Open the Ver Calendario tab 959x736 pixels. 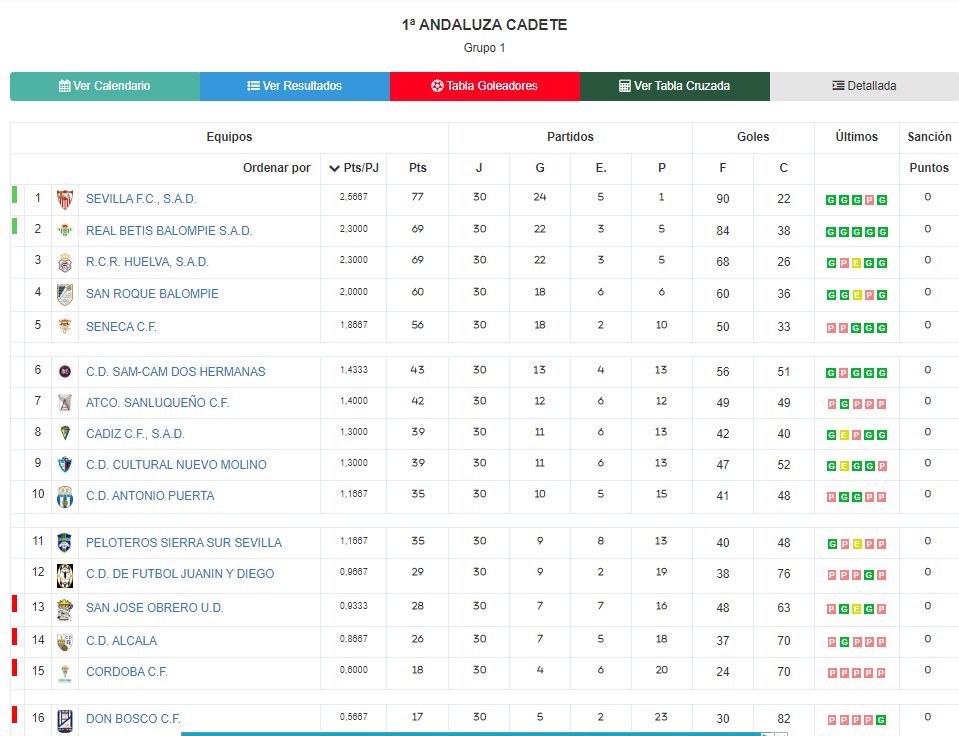click(x=105, y=86)
